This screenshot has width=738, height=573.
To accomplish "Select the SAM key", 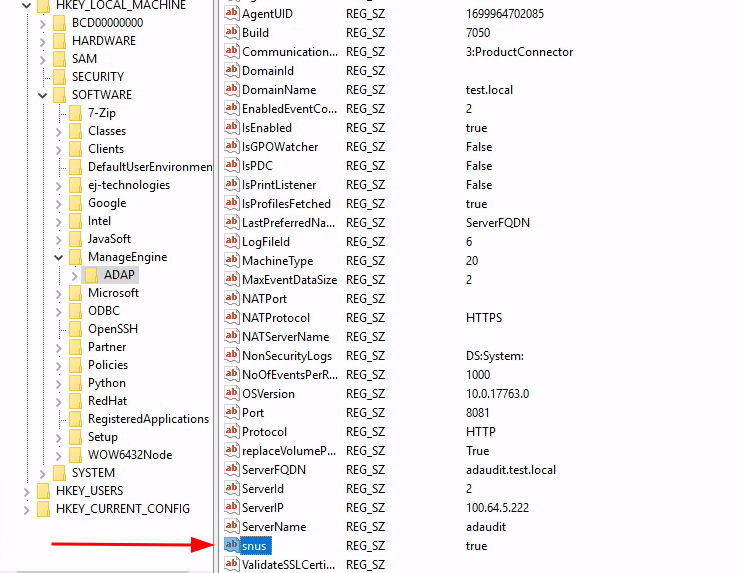I will coord(84,59).
